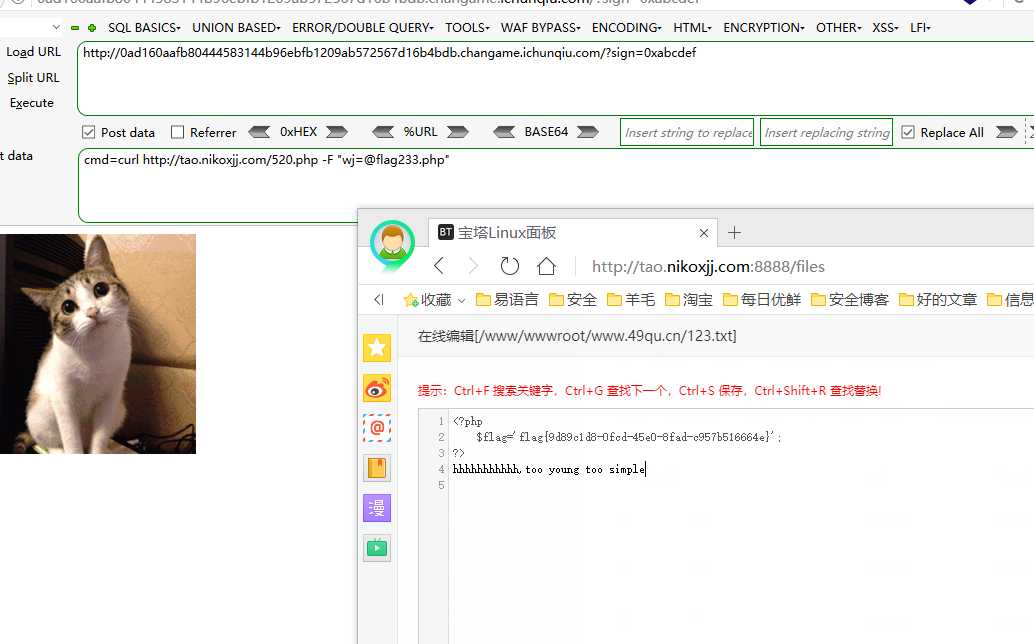Screen dimensions: 1034x644
Task: Collapse the bookmarks bar with left chevron
Action: coord(379,300)
